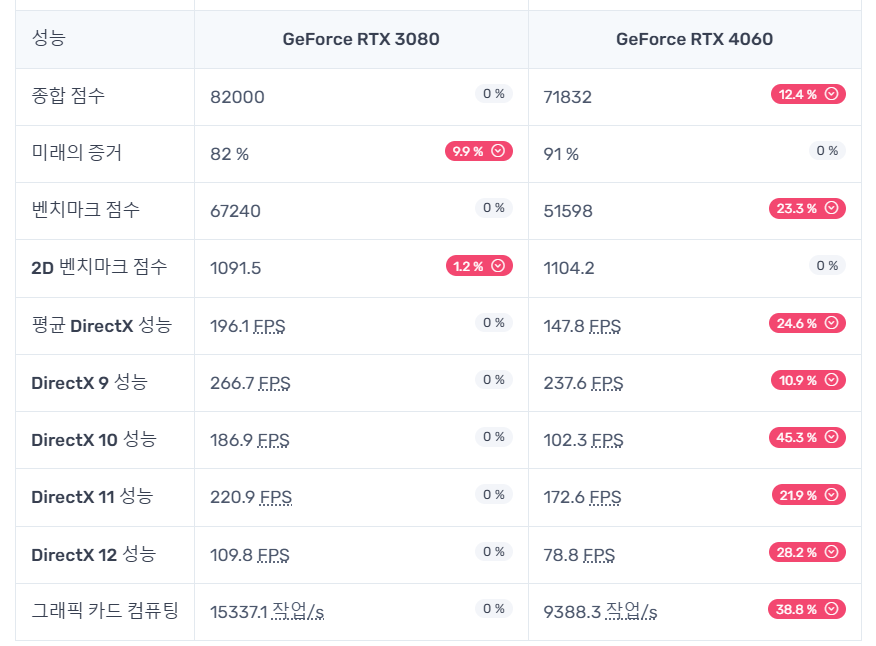Expand the 28.2 % difference badge
876x646 pixels.
[807, 552]
